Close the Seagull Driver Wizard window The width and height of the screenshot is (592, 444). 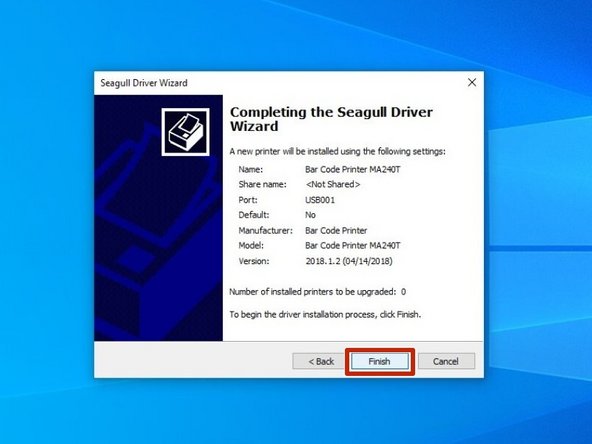coord(472,82)
